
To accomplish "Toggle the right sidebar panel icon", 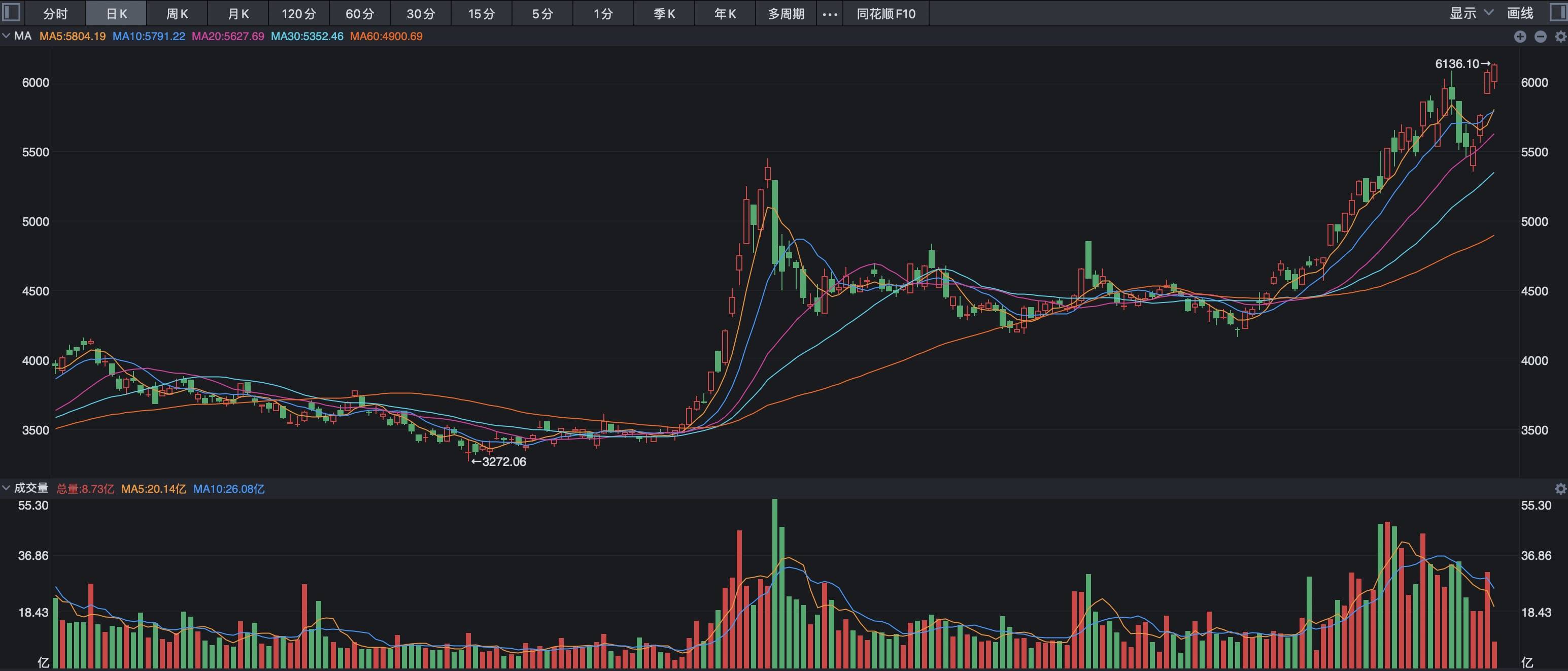I will coord(1558,12).
